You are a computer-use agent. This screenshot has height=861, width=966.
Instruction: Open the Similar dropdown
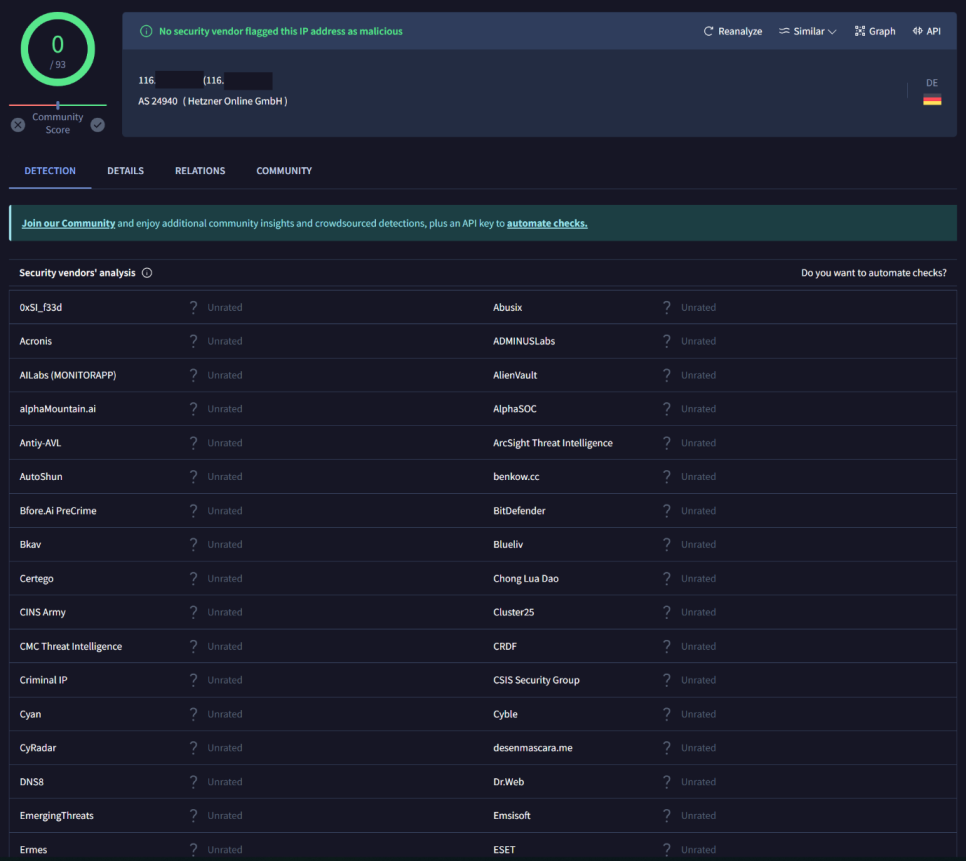pos(807,31)
